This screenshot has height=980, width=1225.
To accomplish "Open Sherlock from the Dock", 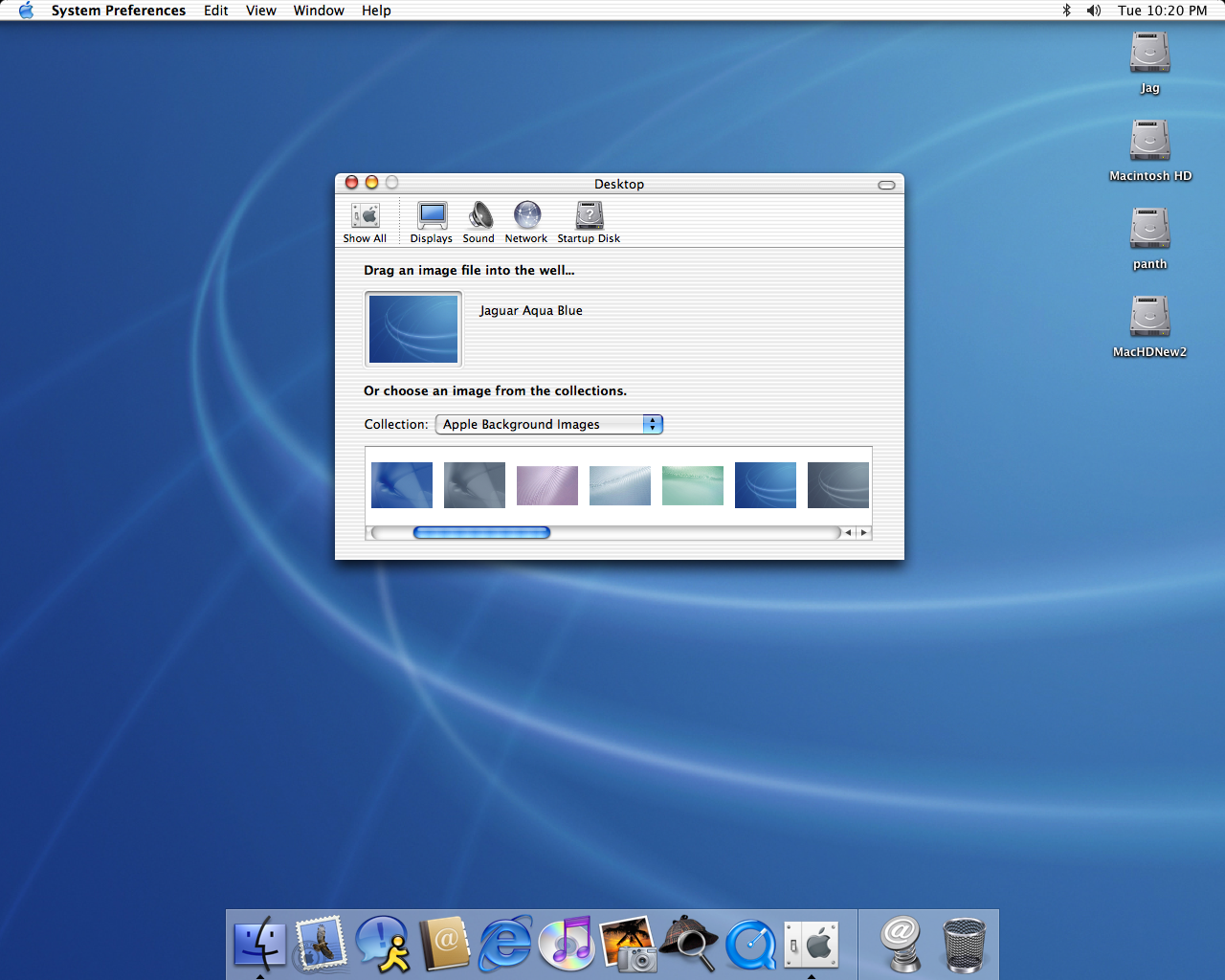I will 689,944.
